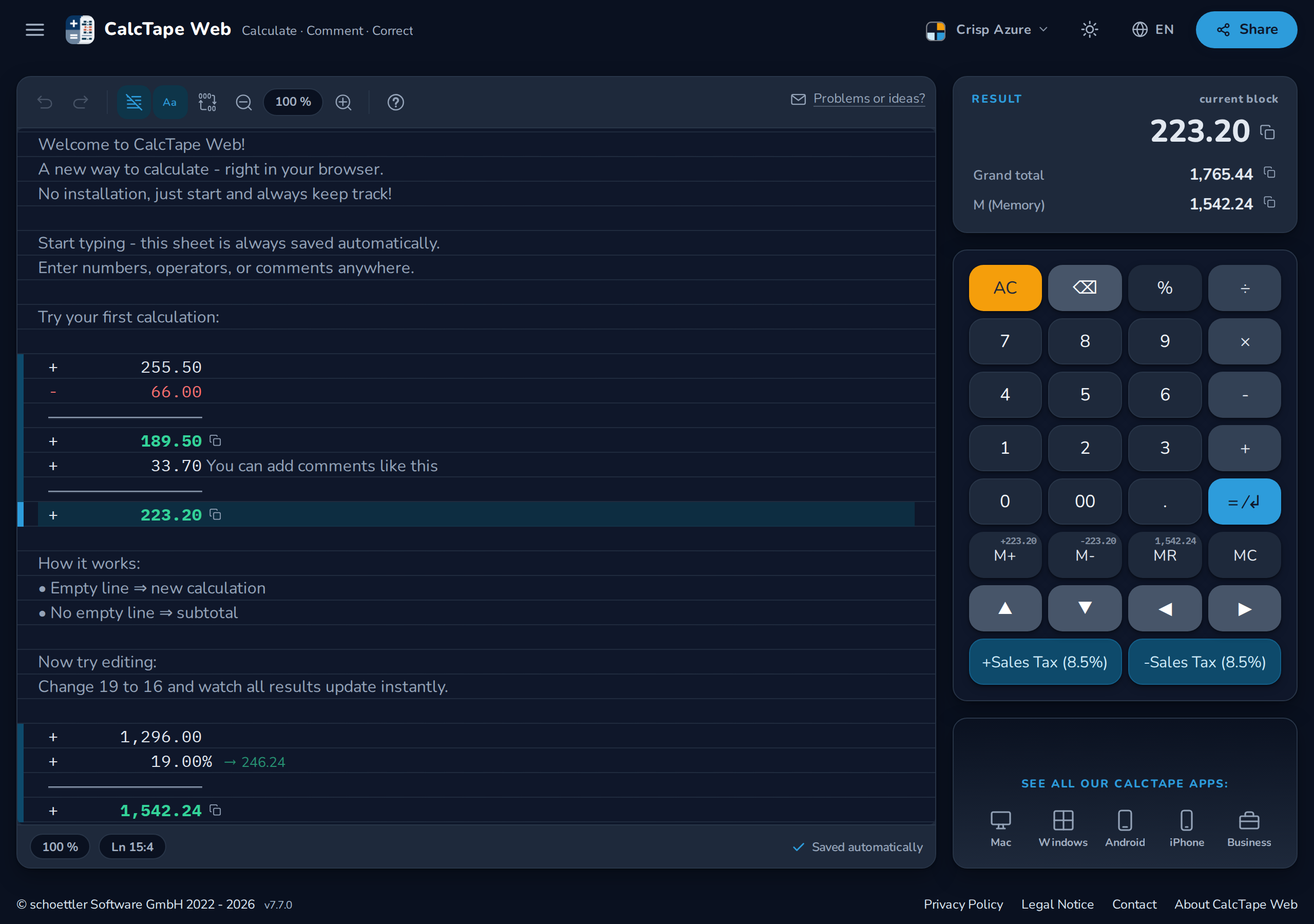This screenshot has width=1314, height=924.
Task: Open the help question mark icon
Action: (395, 102)
